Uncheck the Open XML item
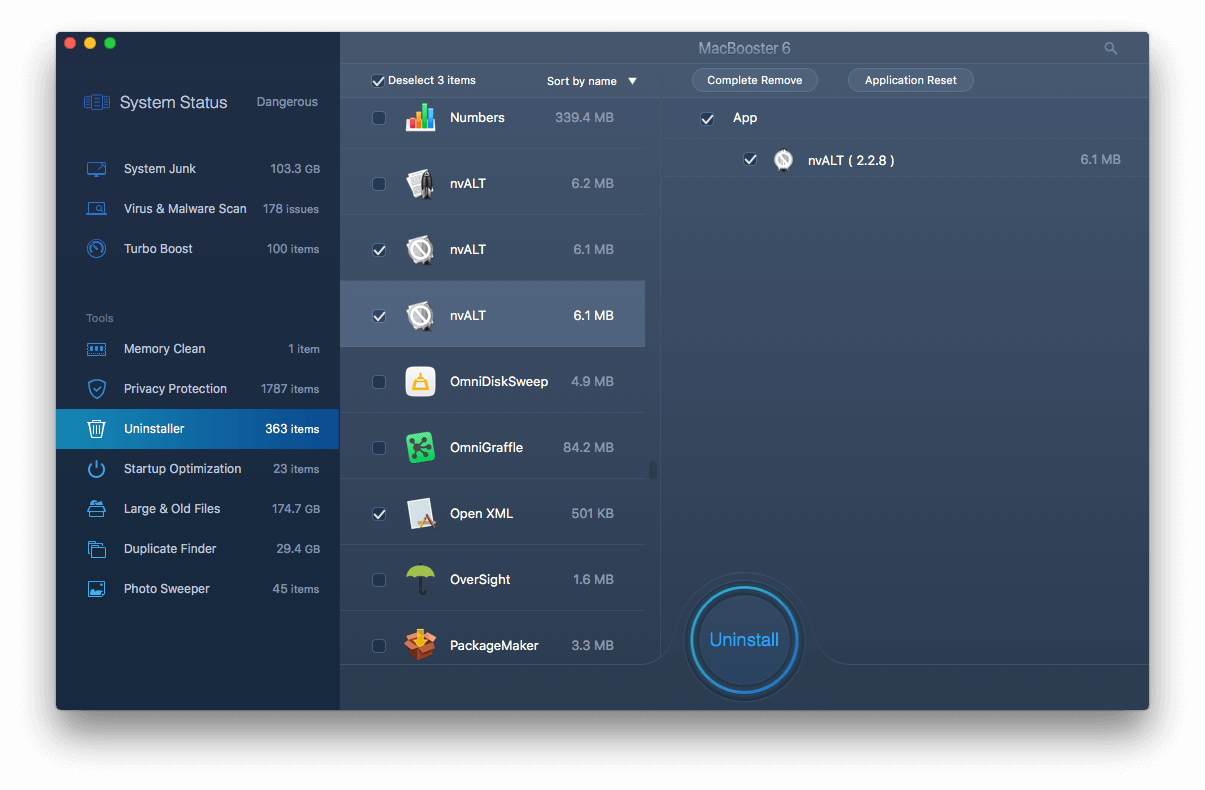The image size is (1205, 790). tap(379, 513)
